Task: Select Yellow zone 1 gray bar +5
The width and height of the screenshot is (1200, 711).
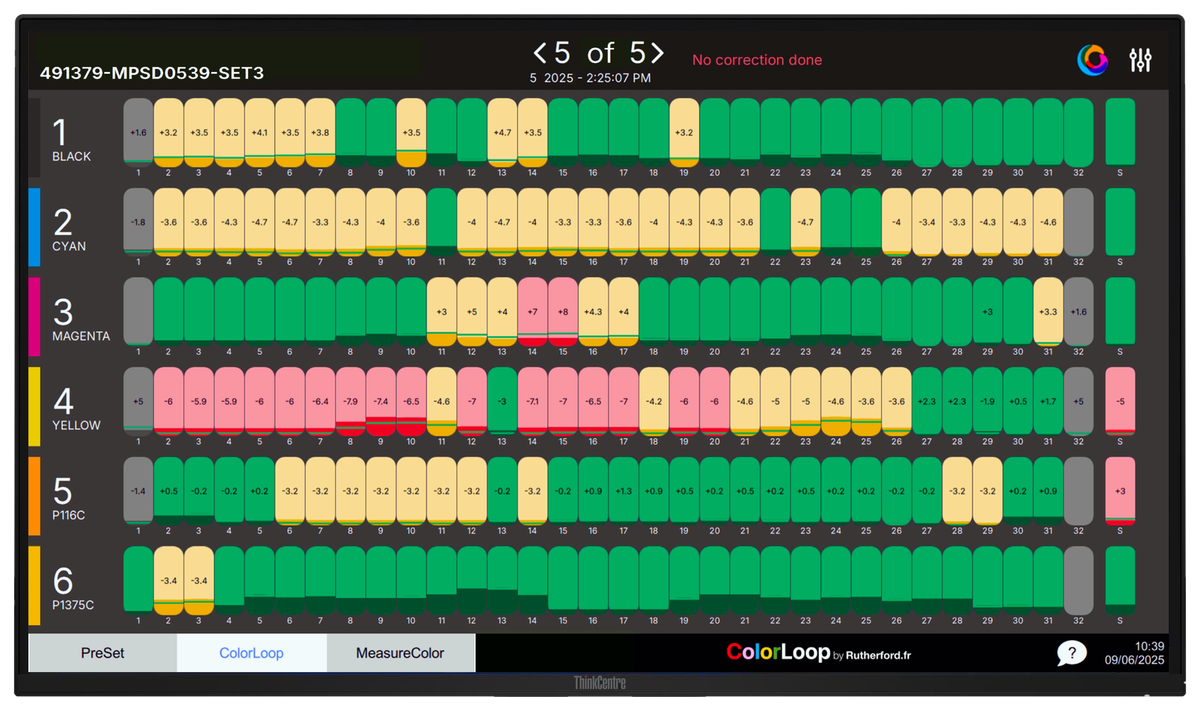Action: pyautogui.click(x=138, y=401)
